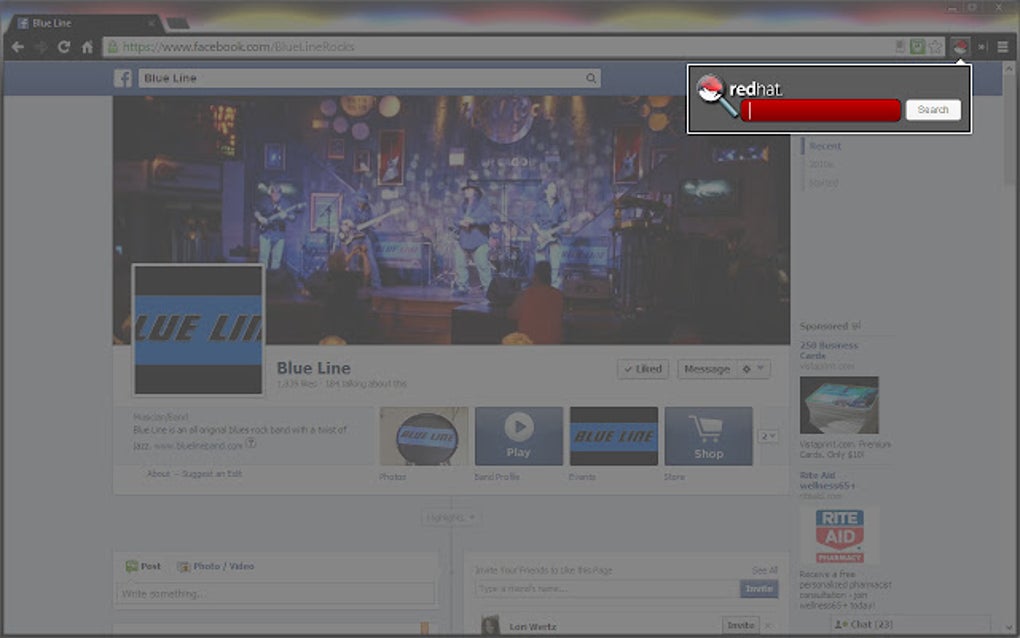Screen dimensions: 1020x638
Task: Click the Facebook search magnifier icon
Action: point(591,78)
